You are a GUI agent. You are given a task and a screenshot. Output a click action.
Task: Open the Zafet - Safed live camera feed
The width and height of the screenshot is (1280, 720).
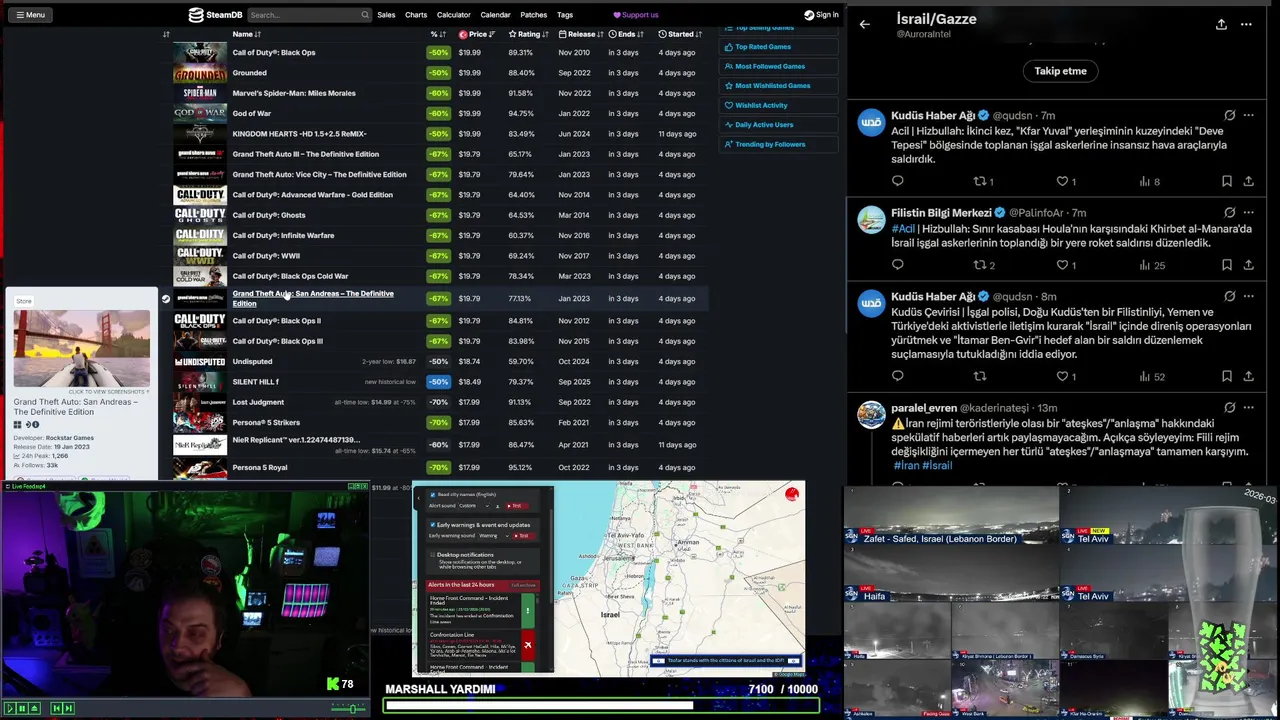(x=951, y=517)
